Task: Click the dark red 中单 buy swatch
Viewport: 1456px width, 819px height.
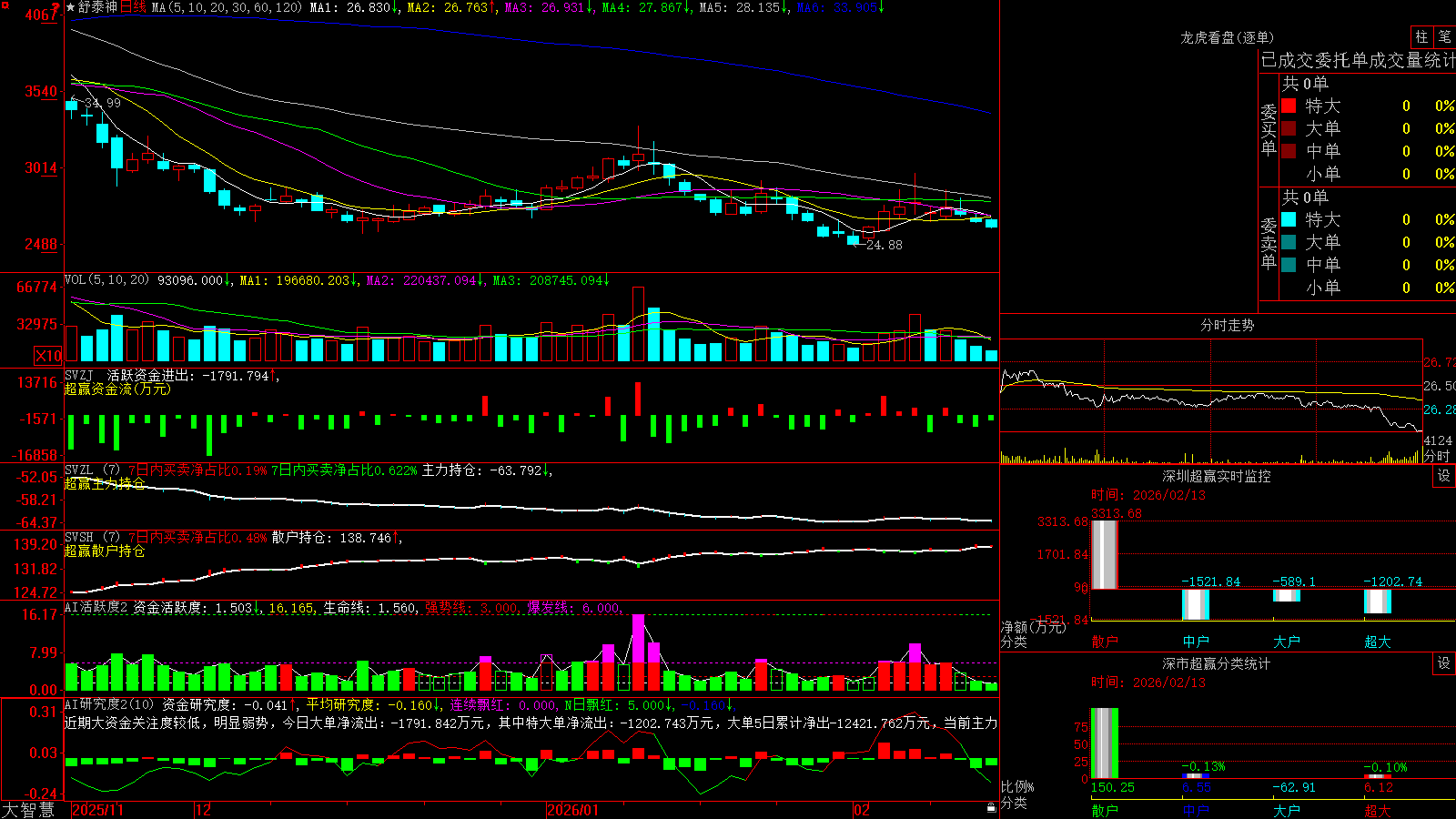Action: tap(1289, 151)
